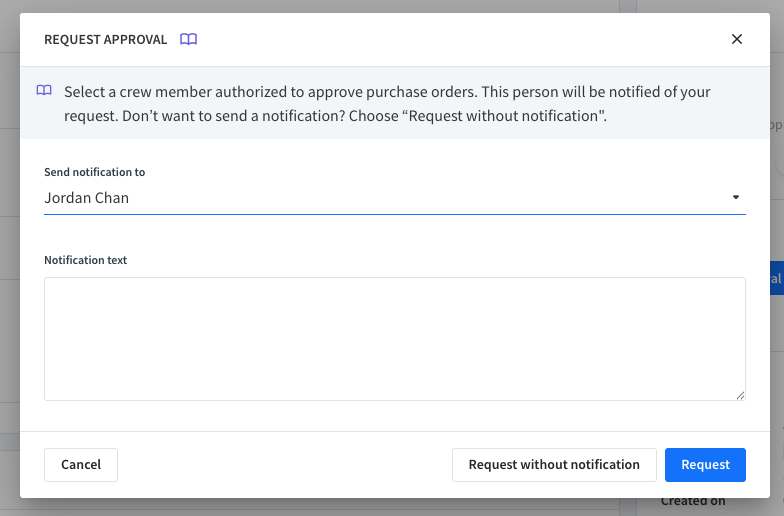Focus the Notification text box
Screen dimensions: 784x516
[x=394, y=338]
